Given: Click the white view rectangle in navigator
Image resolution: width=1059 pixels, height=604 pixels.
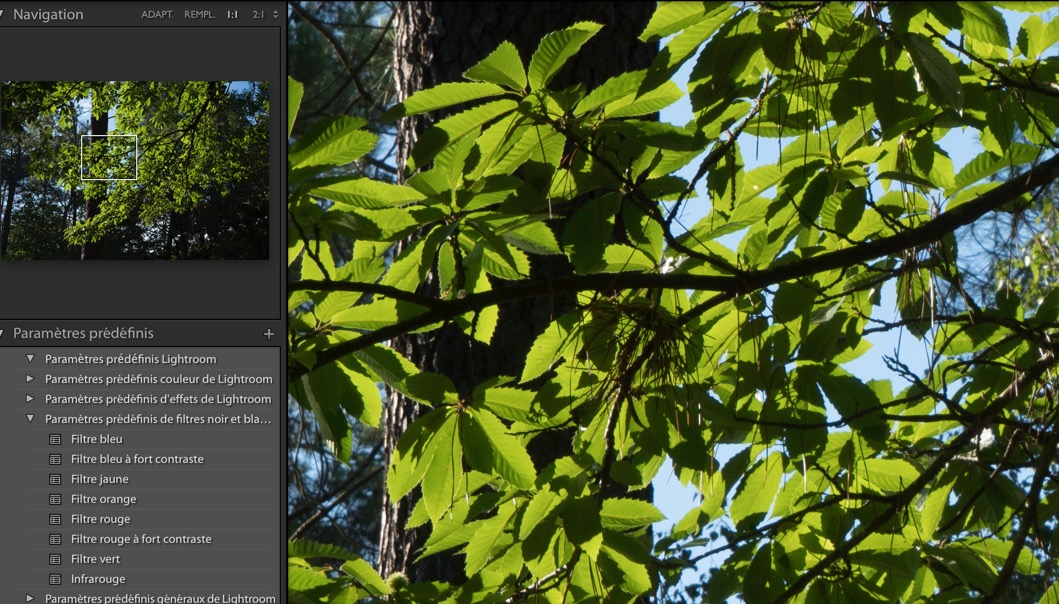Looking at the screenshot, I should (x=109, y=157).
